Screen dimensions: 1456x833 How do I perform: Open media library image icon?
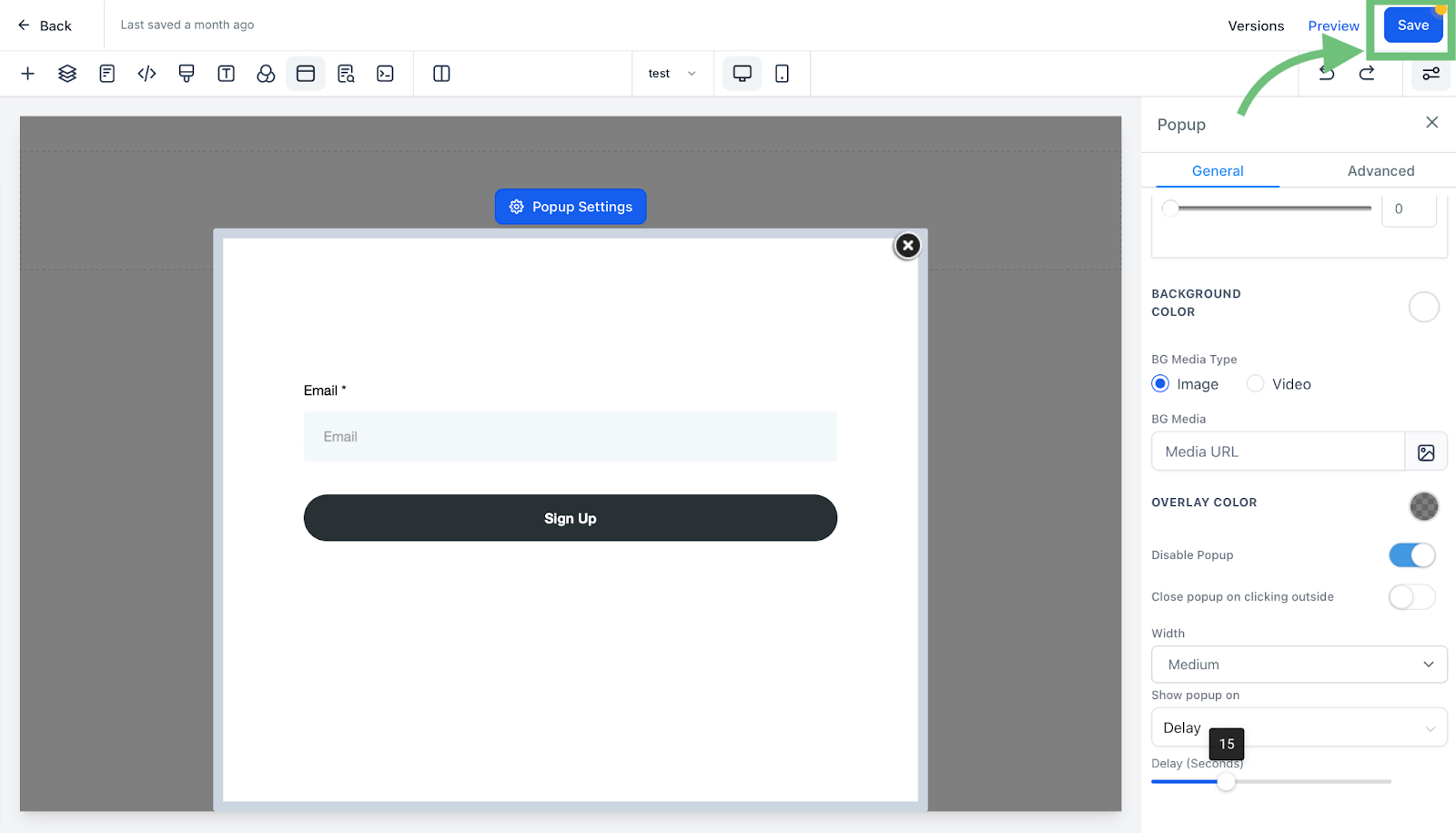pyautogui.click(x=1426, y=452)
